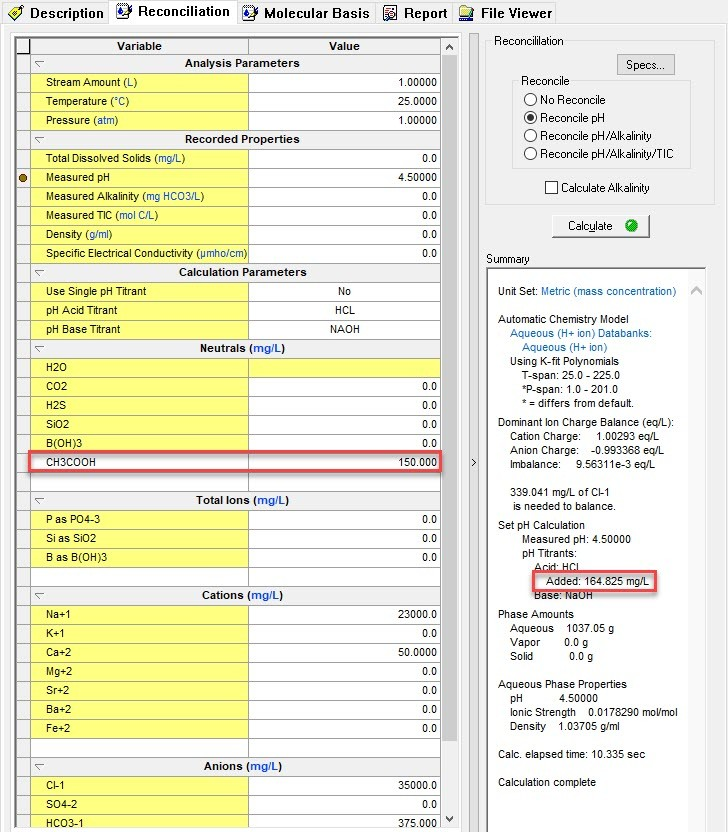Click the green status light on Calculate
728x832 pixels.
coord(631,226)
